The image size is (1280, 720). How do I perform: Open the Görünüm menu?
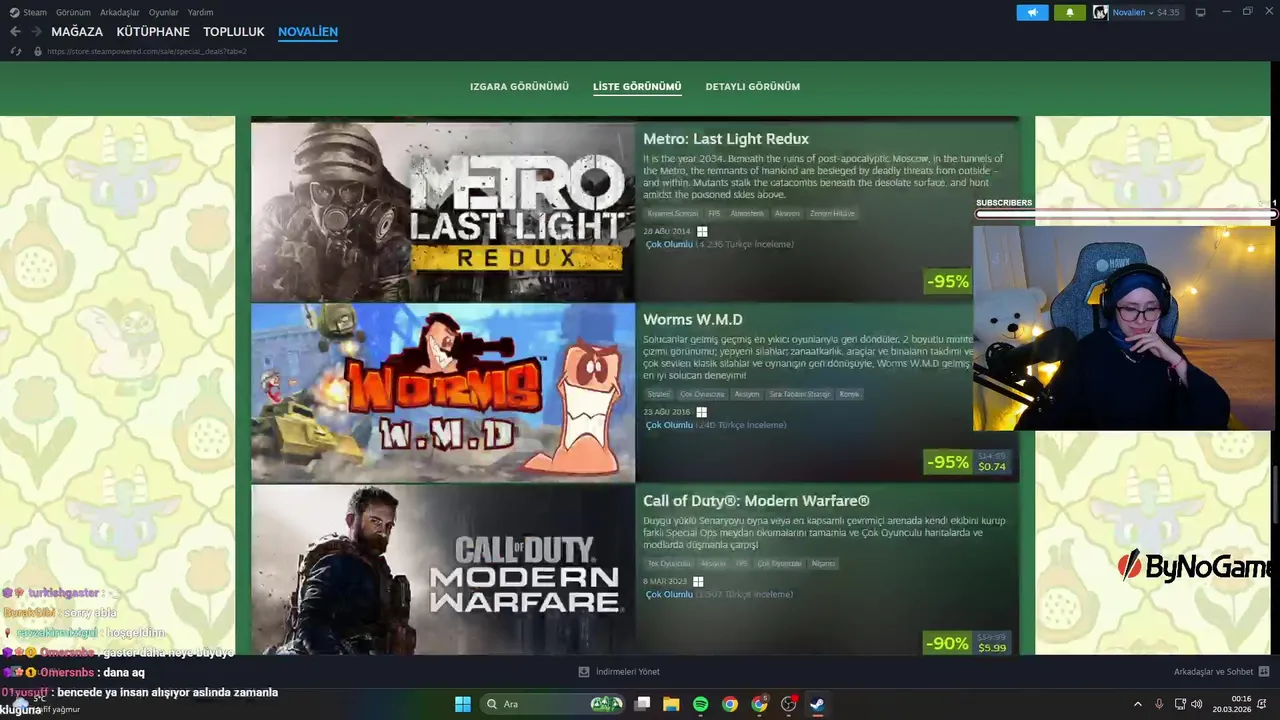73,12
